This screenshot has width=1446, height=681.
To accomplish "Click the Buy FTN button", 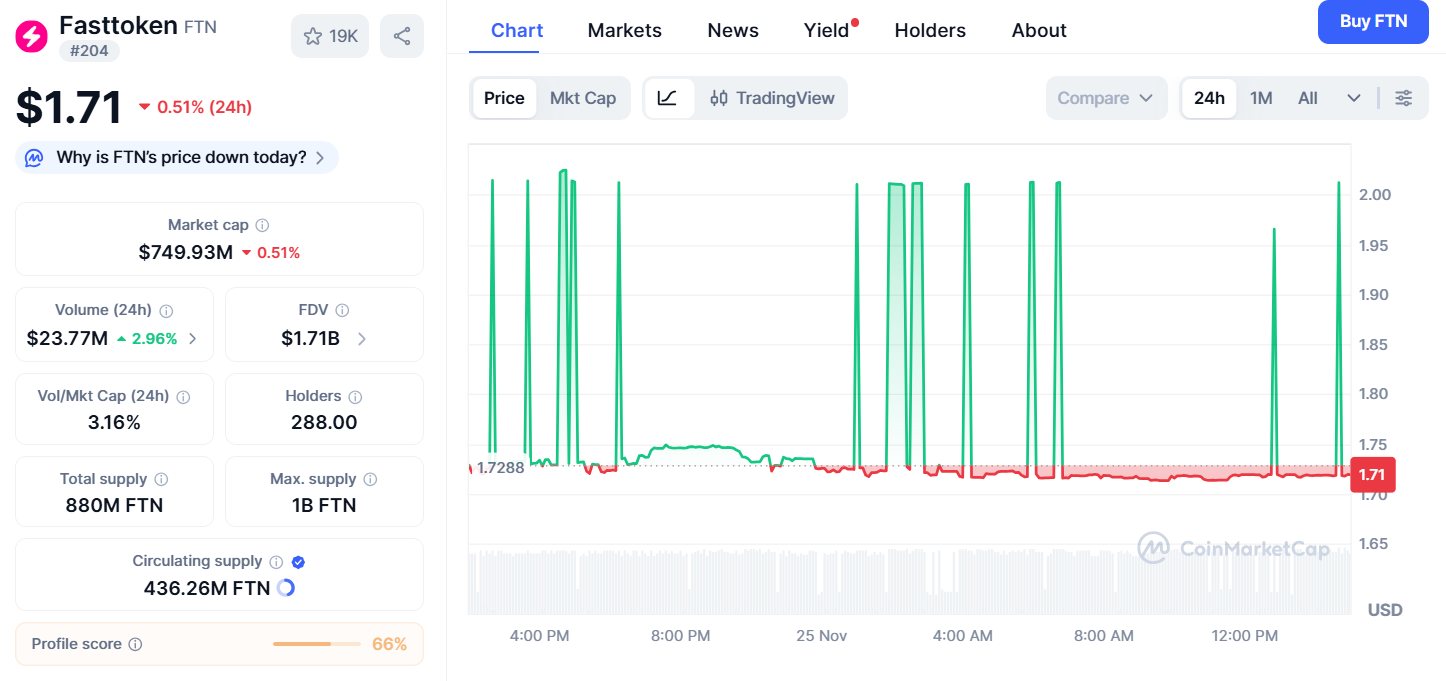I will pos(1373,22).
